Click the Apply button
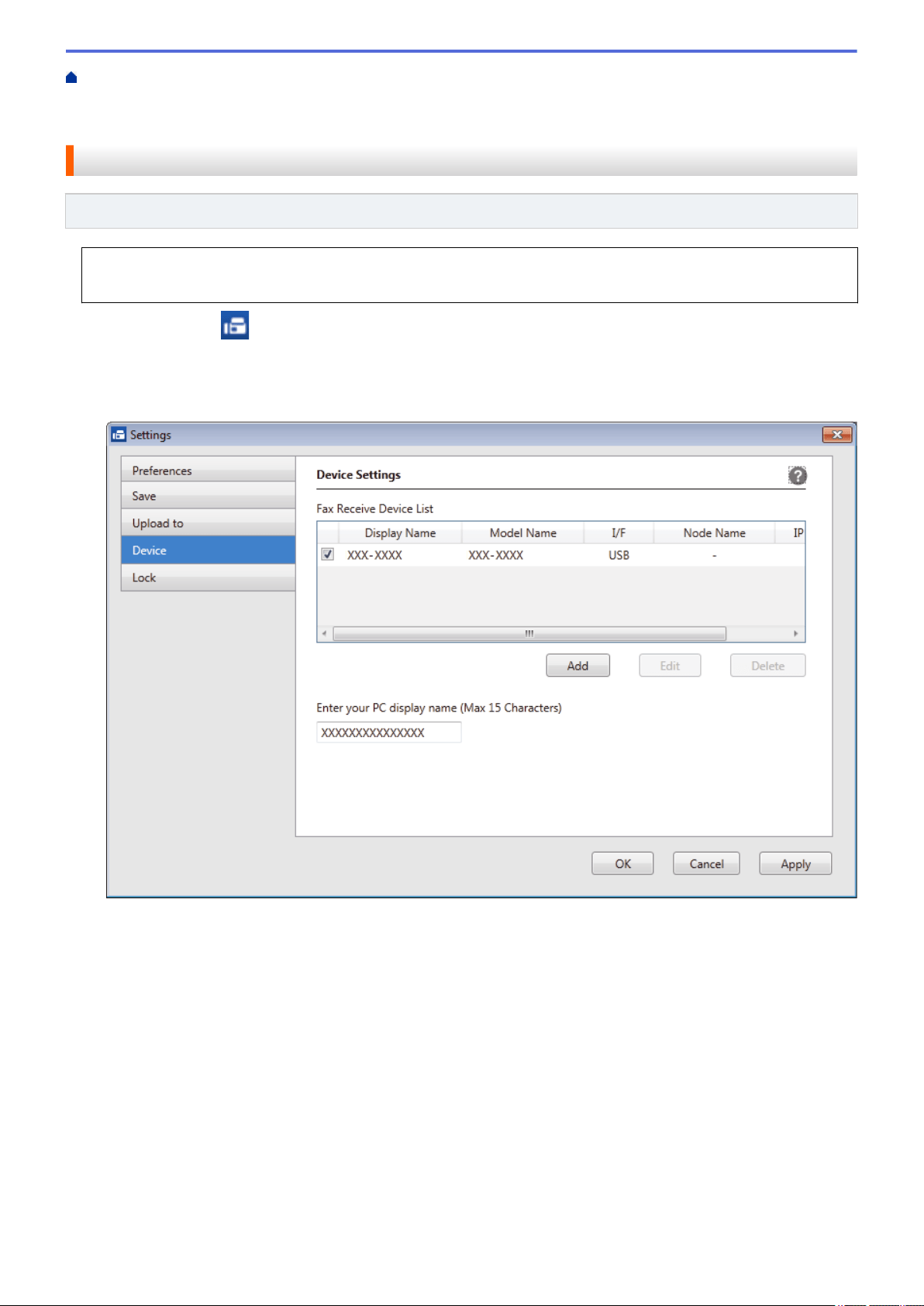924x1306 pixels. [x=795, y=863]
